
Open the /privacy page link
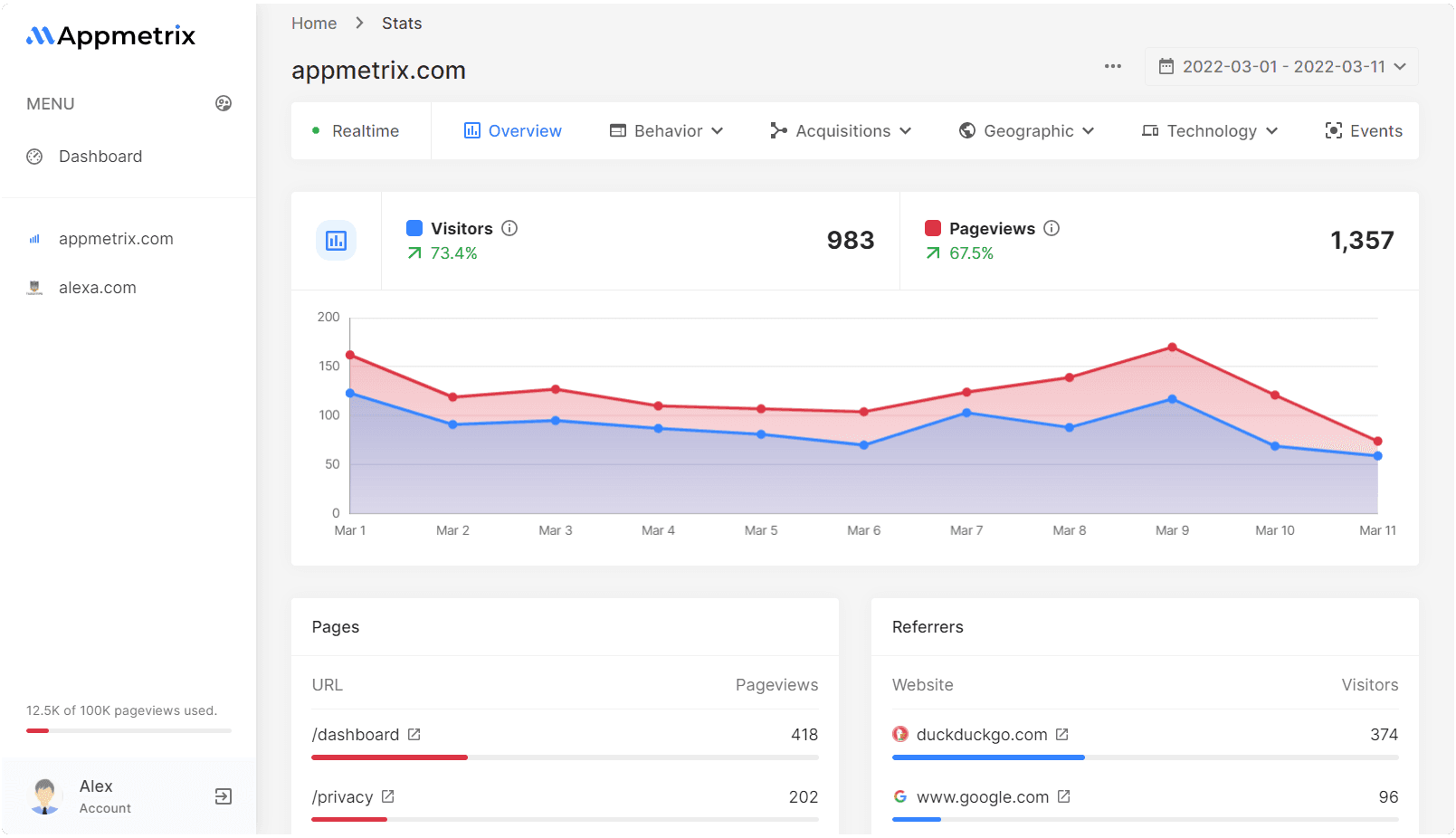point(344,796)
